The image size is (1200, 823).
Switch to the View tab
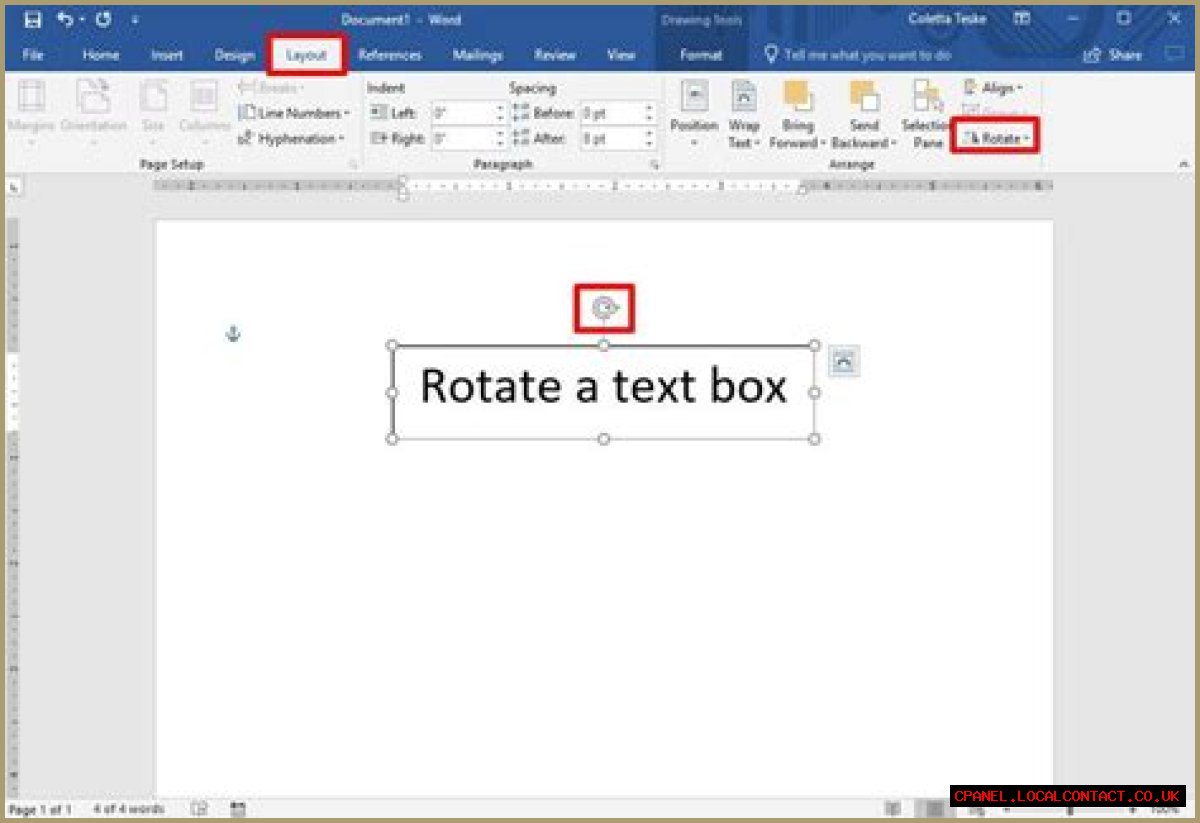click(621, 55)
